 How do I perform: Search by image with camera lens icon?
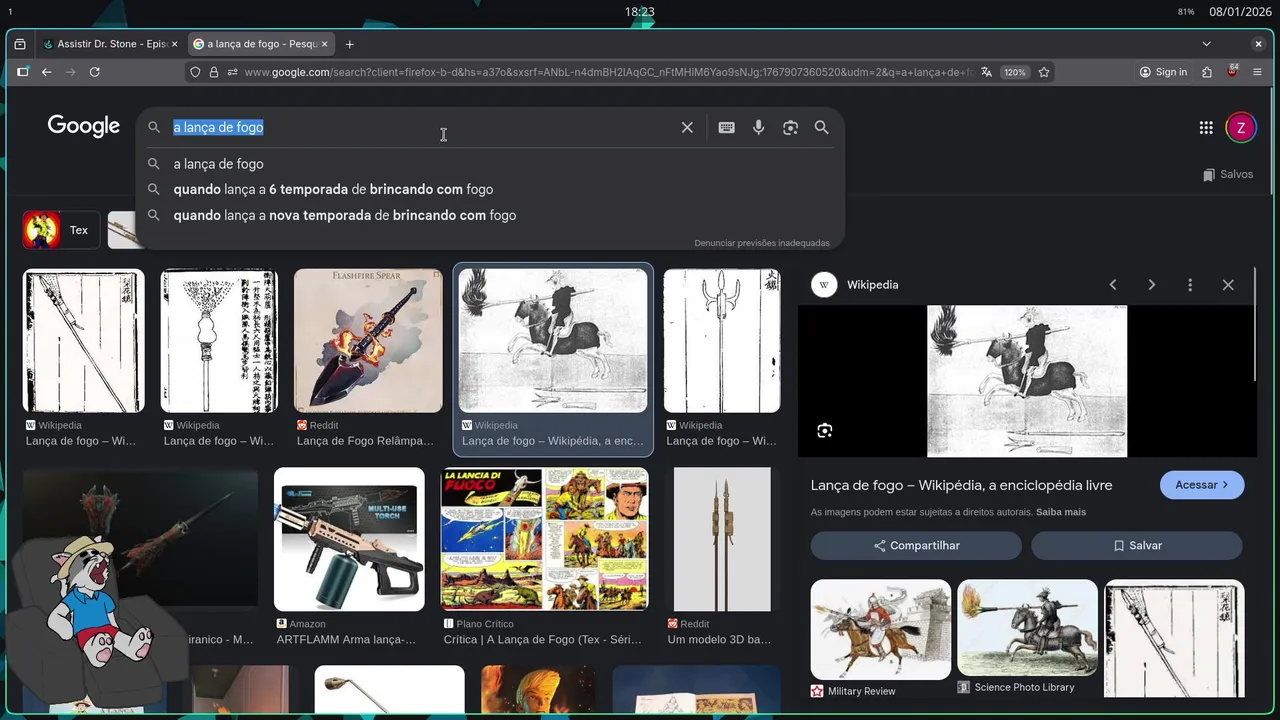point(791,127)
